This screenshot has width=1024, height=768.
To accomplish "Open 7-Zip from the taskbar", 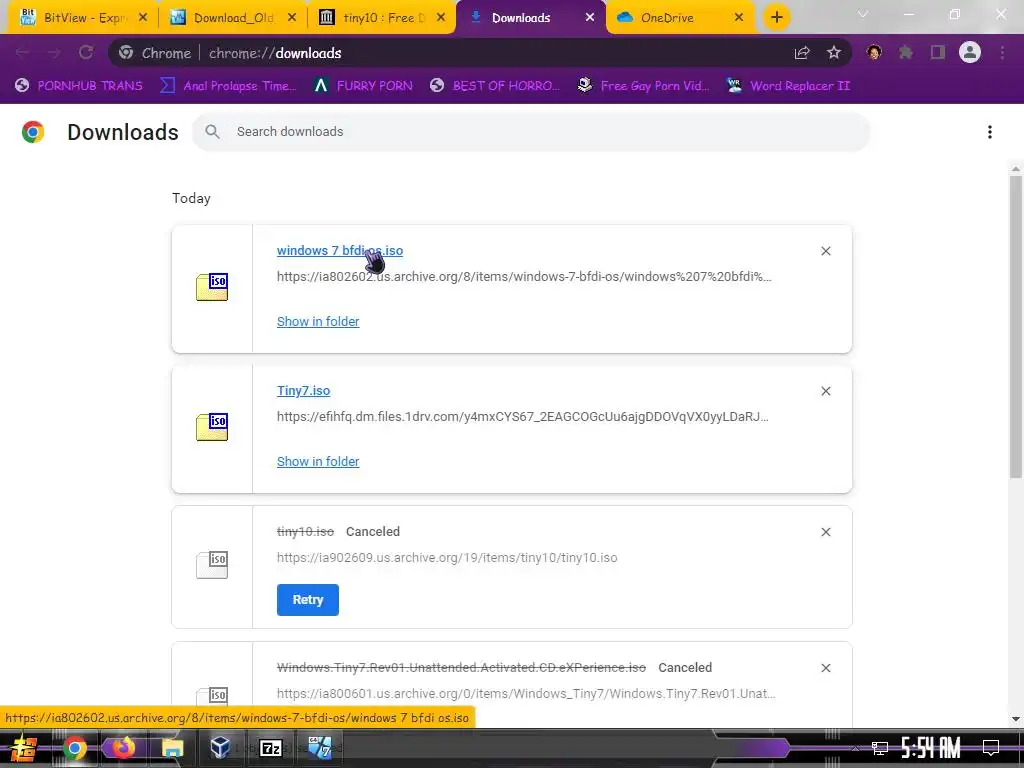I will [x=270, y=748].
